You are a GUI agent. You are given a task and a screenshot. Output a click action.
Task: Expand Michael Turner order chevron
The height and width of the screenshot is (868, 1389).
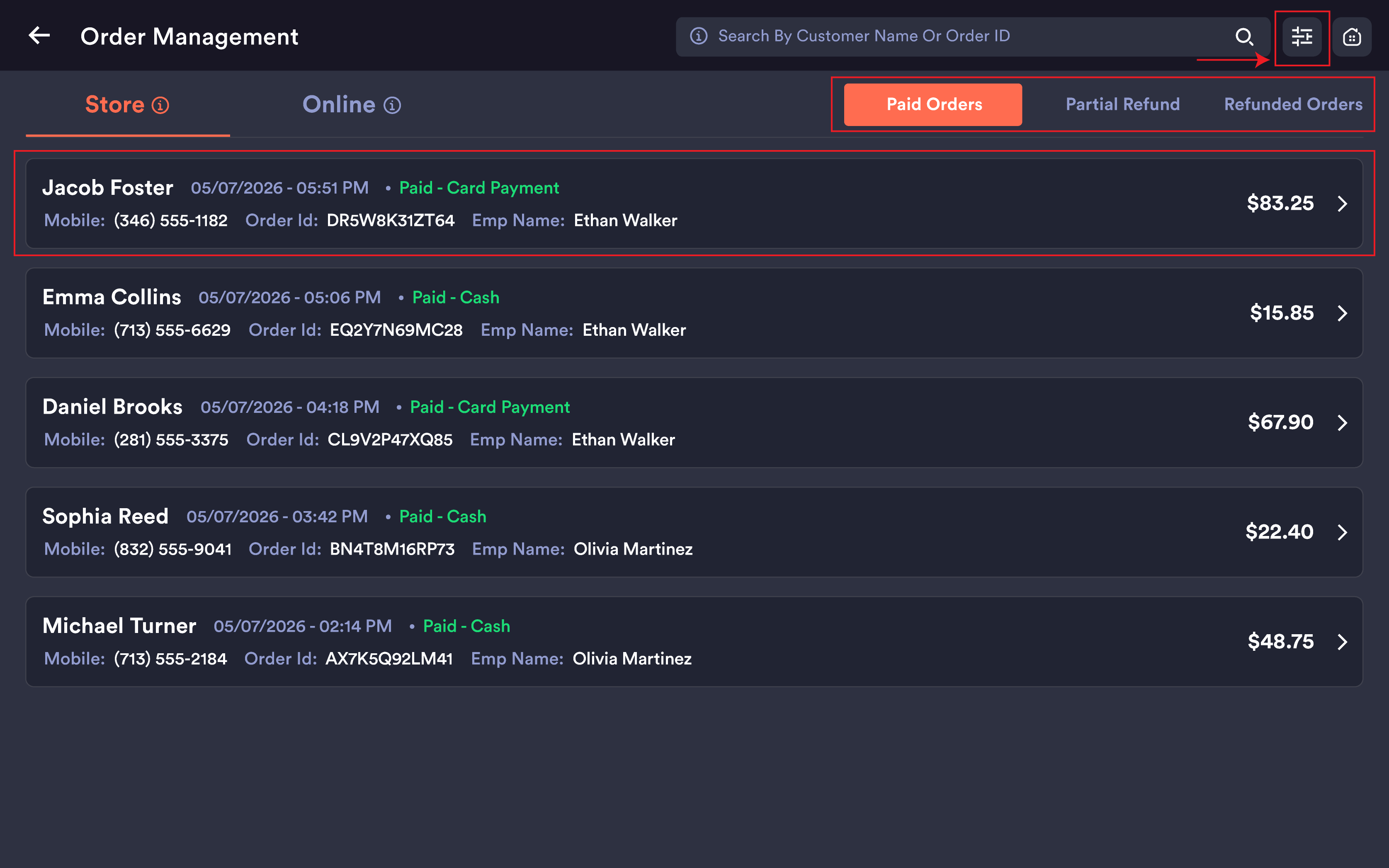coord(1342,641)
